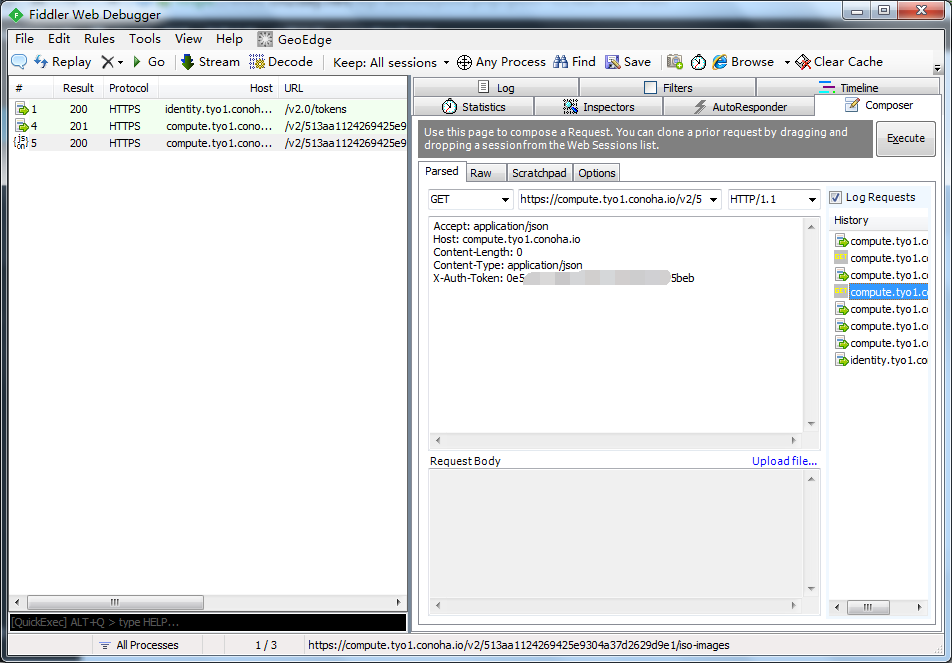This screenshot has width=952, height=663.
Task: Sort sessions by Result column header
Action: click(x=78, y=88)
